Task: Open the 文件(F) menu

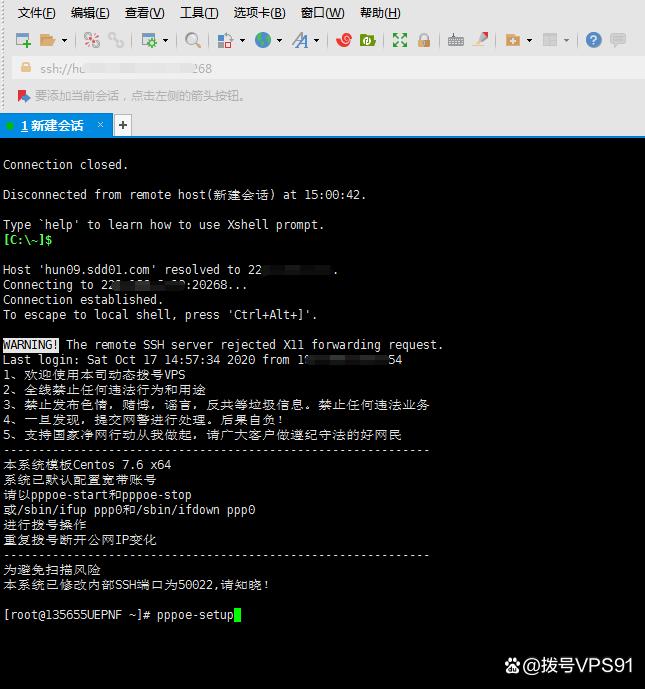Action: (36, 13)
